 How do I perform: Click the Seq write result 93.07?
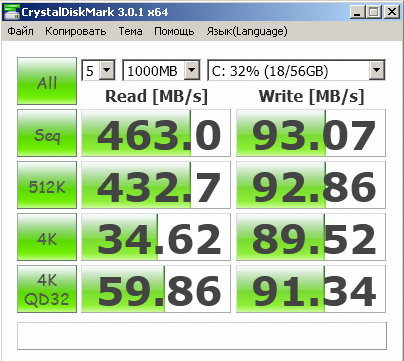[311, 133]
